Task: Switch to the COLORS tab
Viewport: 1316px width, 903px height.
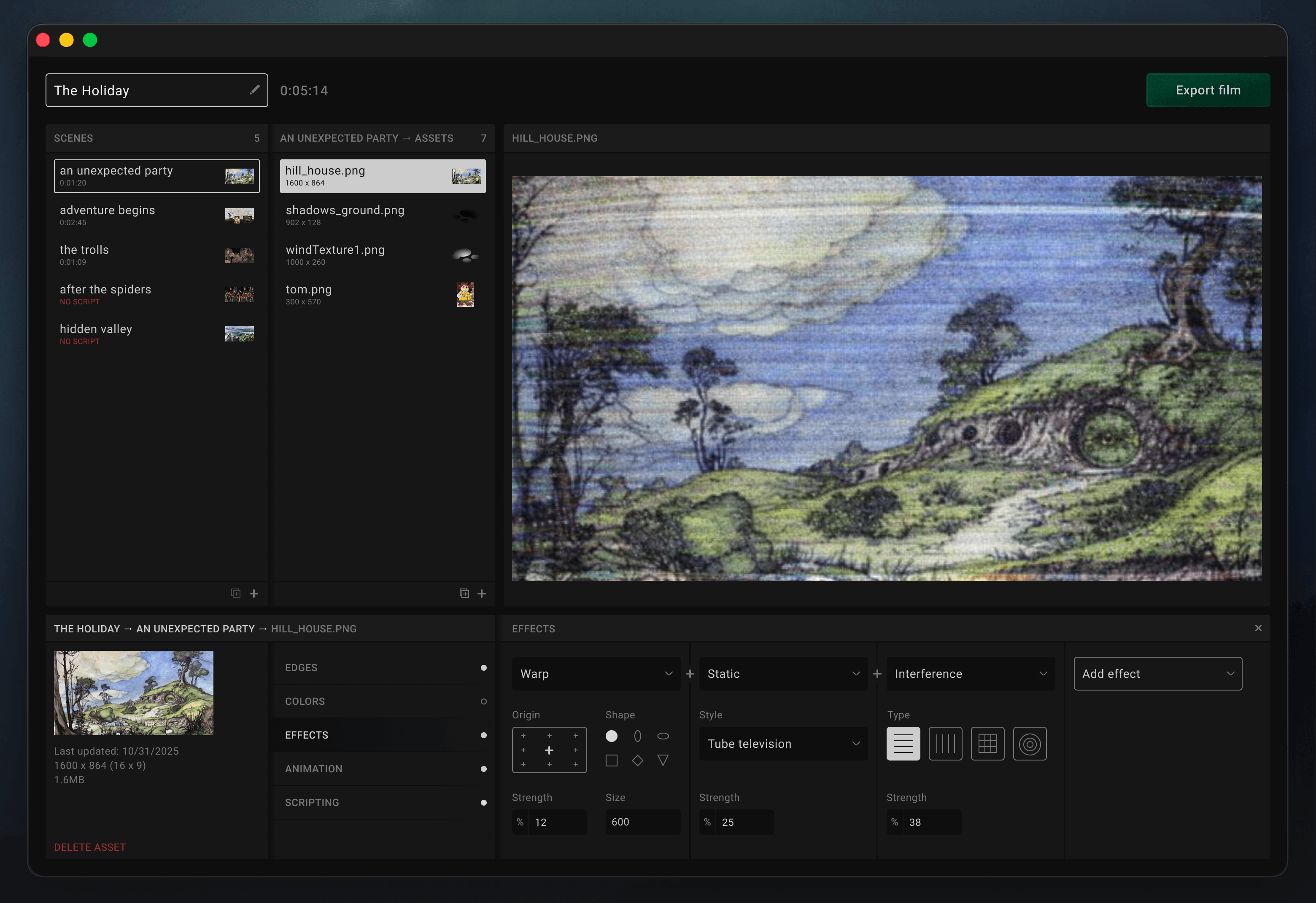Action: (x=305, y=701)
